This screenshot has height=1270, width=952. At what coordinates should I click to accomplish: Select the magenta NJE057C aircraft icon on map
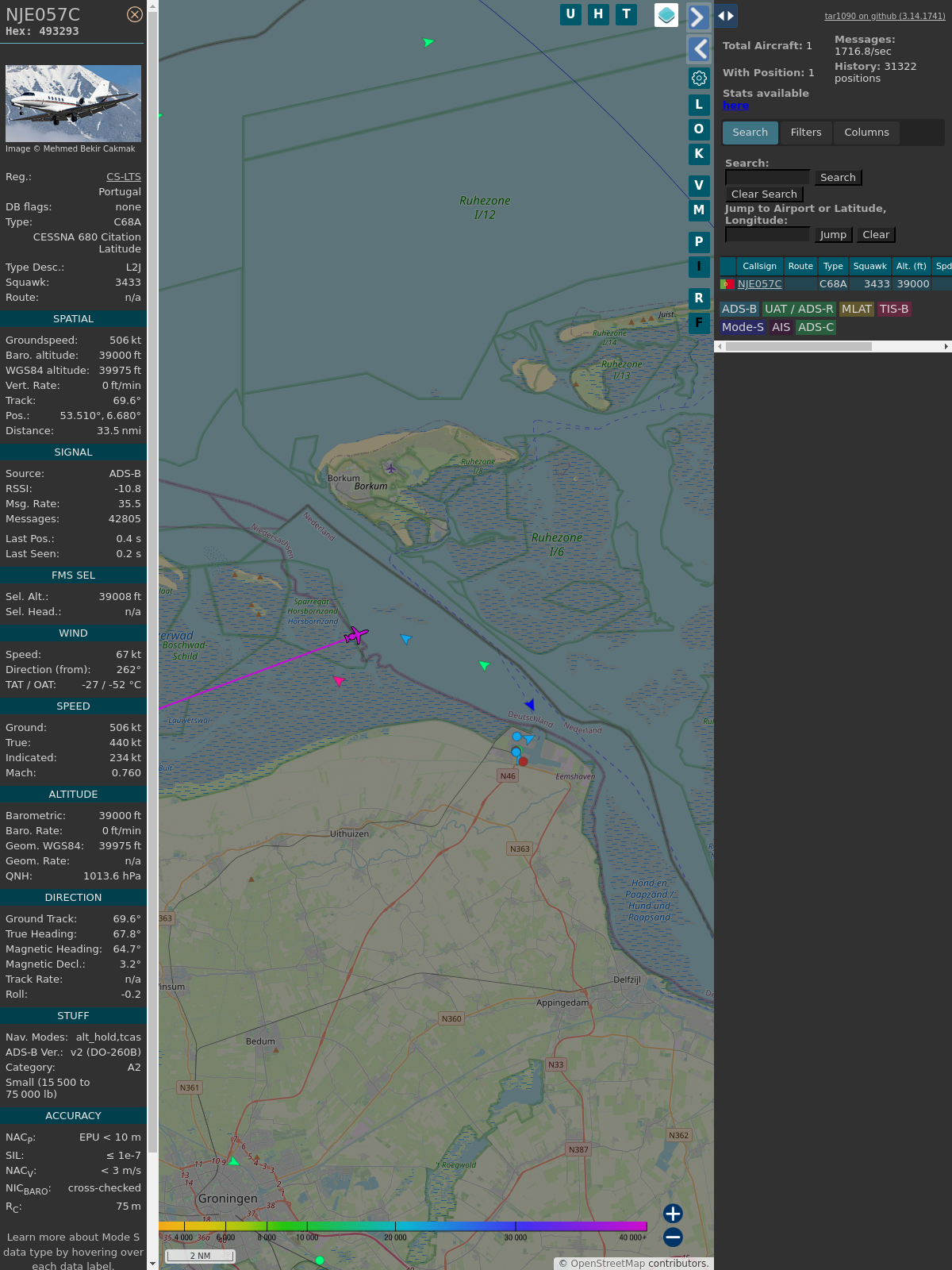pos(357,635)
